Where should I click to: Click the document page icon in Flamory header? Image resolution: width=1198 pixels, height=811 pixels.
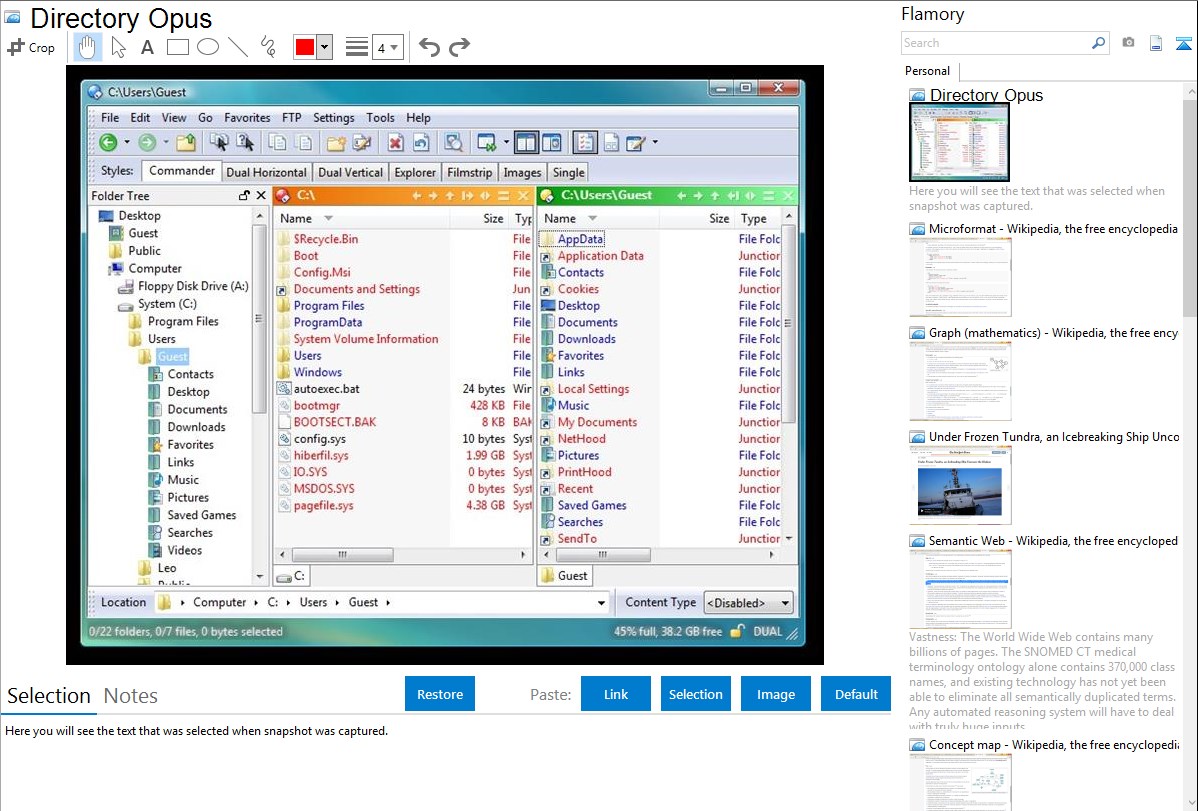[x=1156, y=43]
